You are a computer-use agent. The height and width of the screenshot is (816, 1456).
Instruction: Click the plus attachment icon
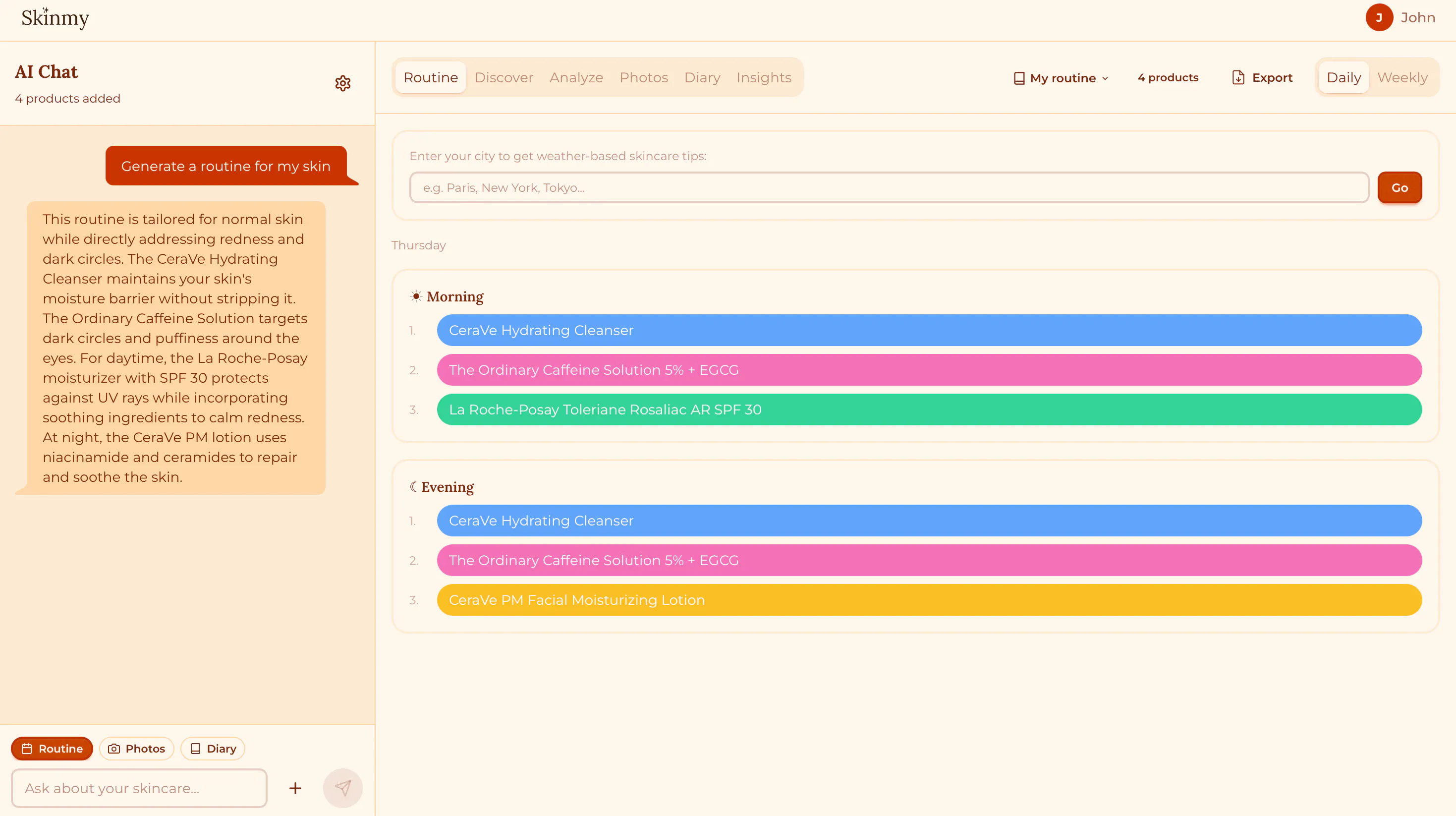coord(295,788)
